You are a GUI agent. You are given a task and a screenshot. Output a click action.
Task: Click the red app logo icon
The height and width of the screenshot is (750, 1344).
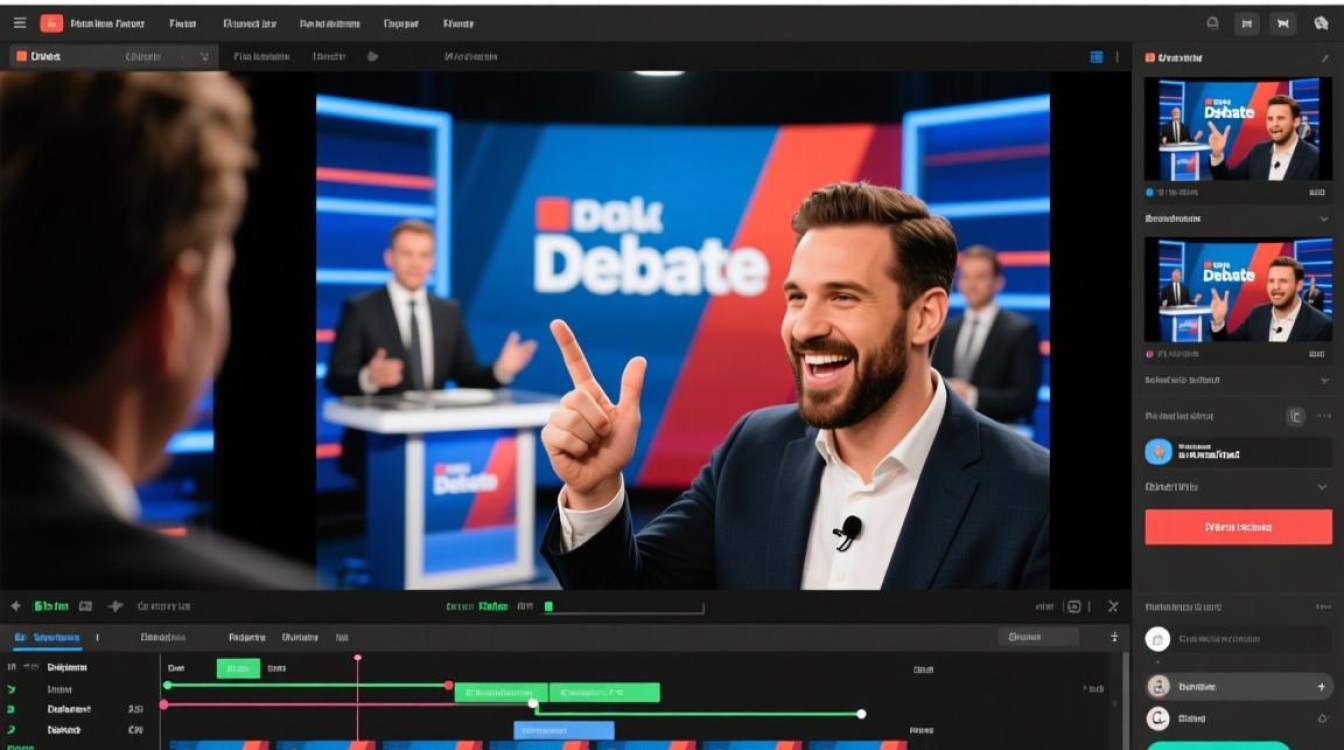pyautogui.click(x=51, y=23)
